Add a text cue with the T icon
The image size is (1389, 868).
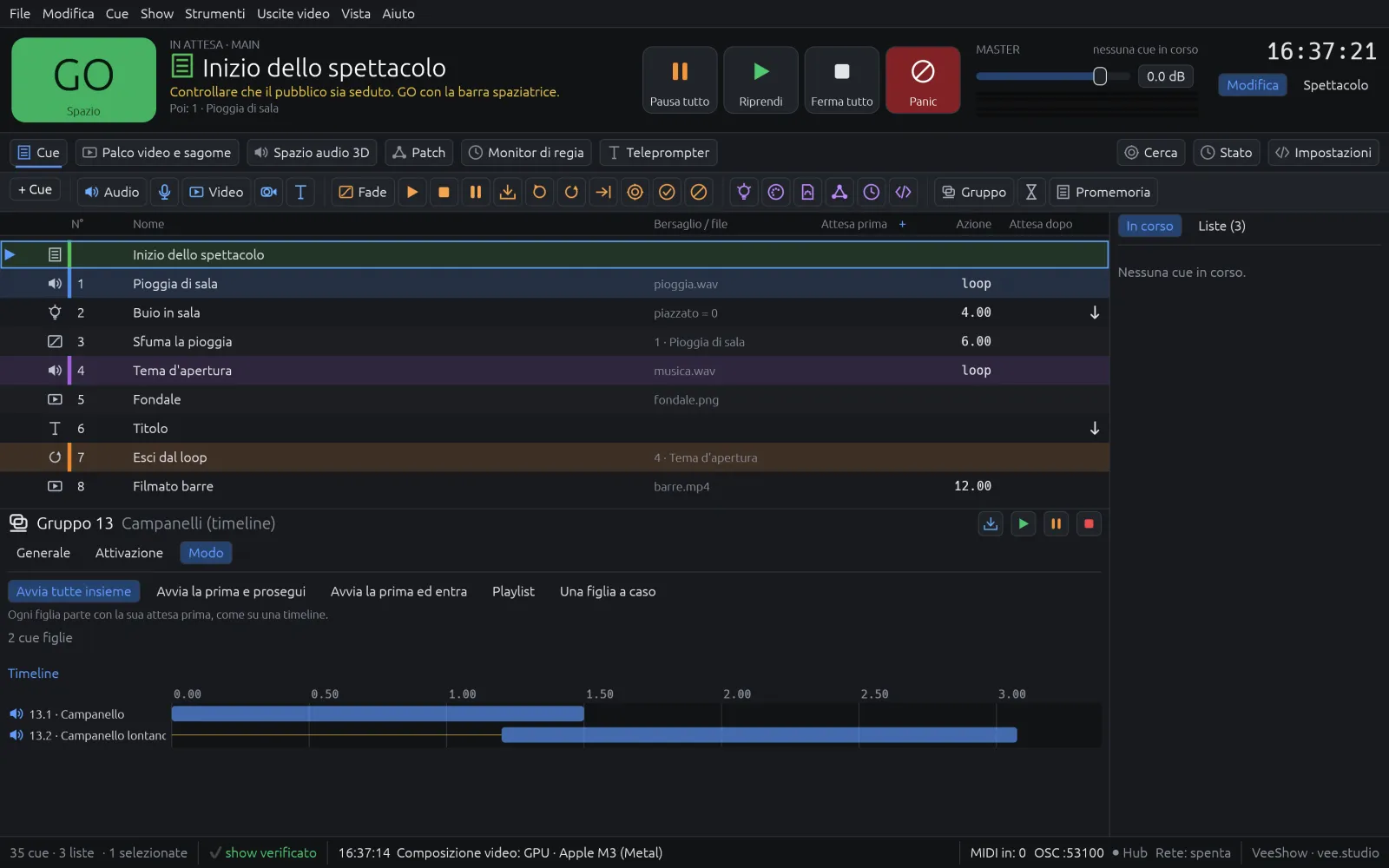[300, 192]
